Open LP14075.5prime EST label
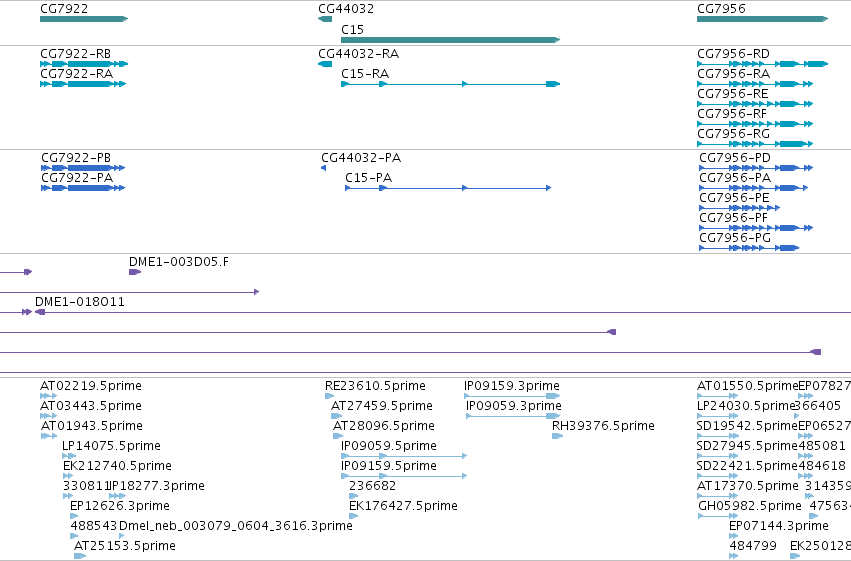This screenshot has height=561, width=851. coord(111,446)
